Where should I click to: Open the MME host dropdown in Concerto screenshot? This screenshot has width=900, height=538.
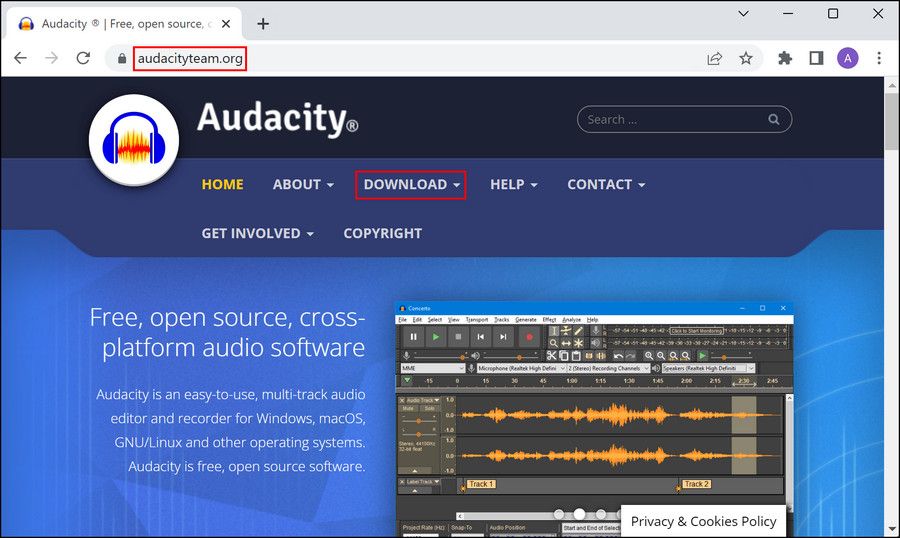(433, 368)
